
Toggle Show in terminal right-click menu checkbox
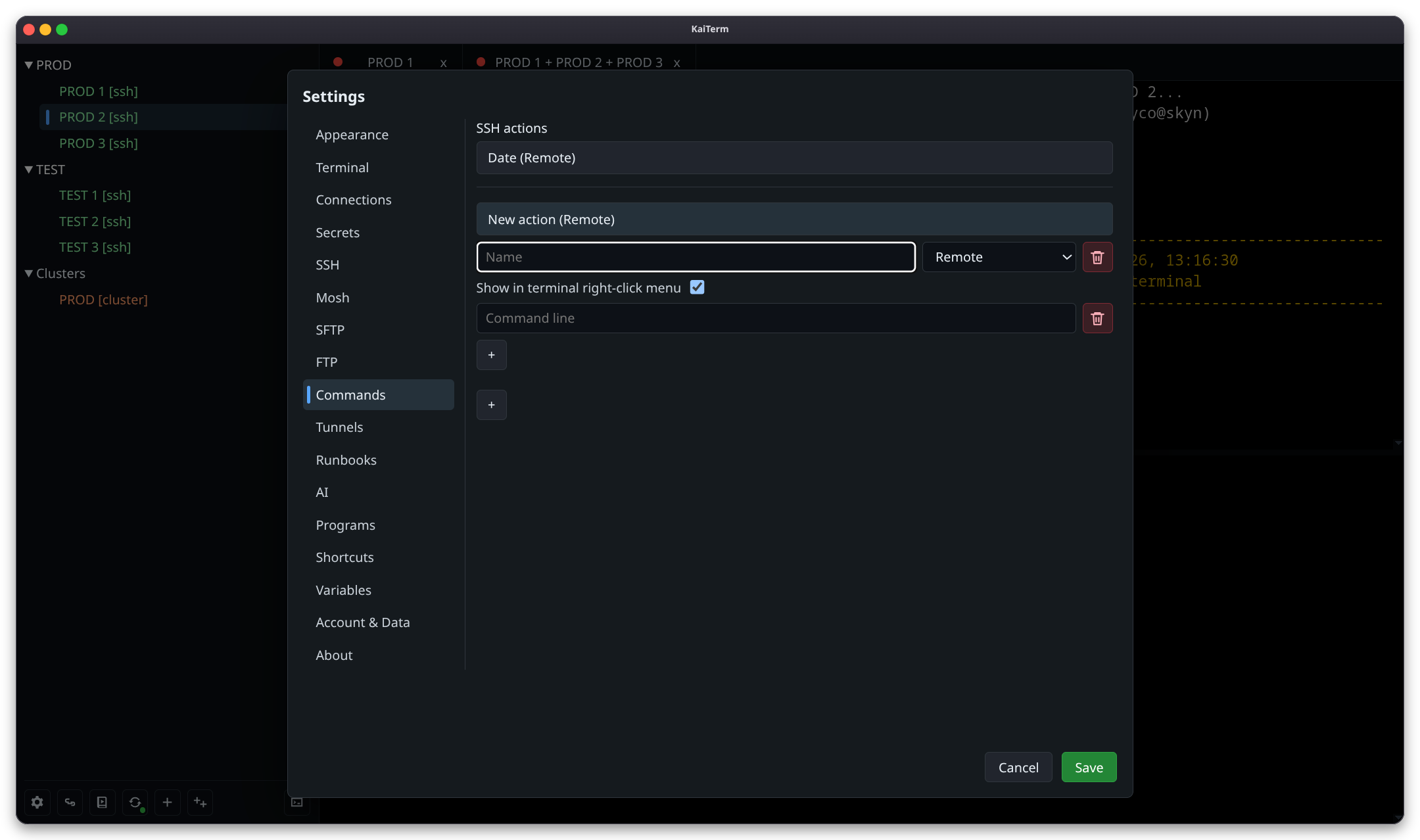(697, 287)
